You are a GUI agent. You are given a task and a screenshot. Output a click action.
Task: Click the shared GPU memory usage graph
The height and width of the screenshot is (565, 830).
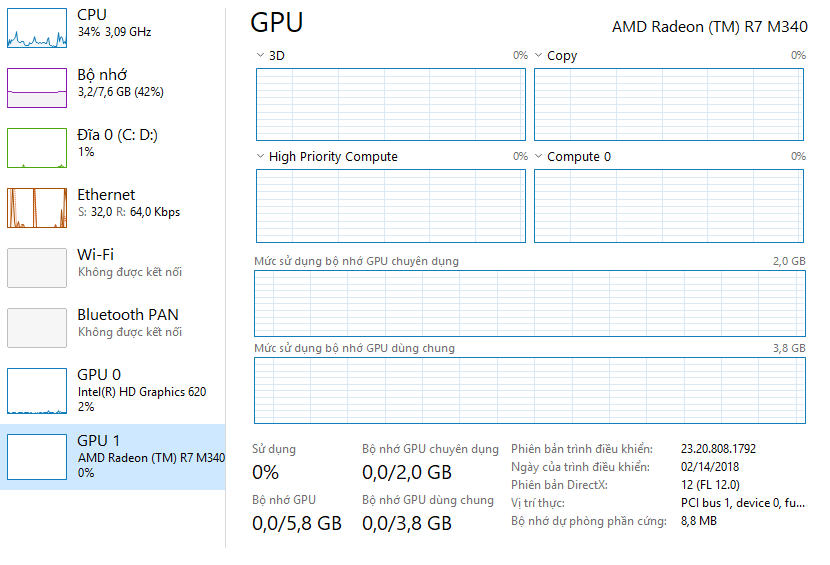pos(530,390)
